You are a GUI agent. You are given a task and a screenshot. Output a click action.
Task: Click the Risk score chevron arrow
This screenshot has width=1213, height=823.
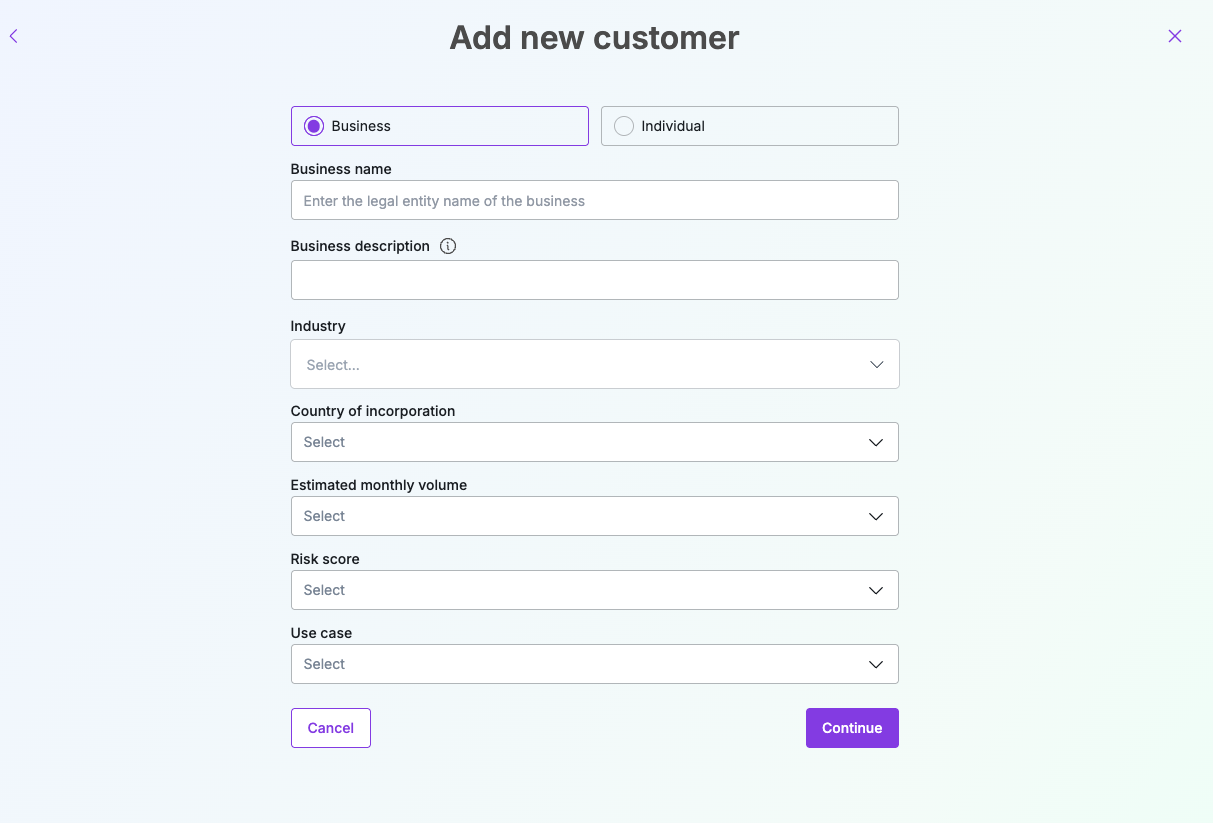point(876,590)
